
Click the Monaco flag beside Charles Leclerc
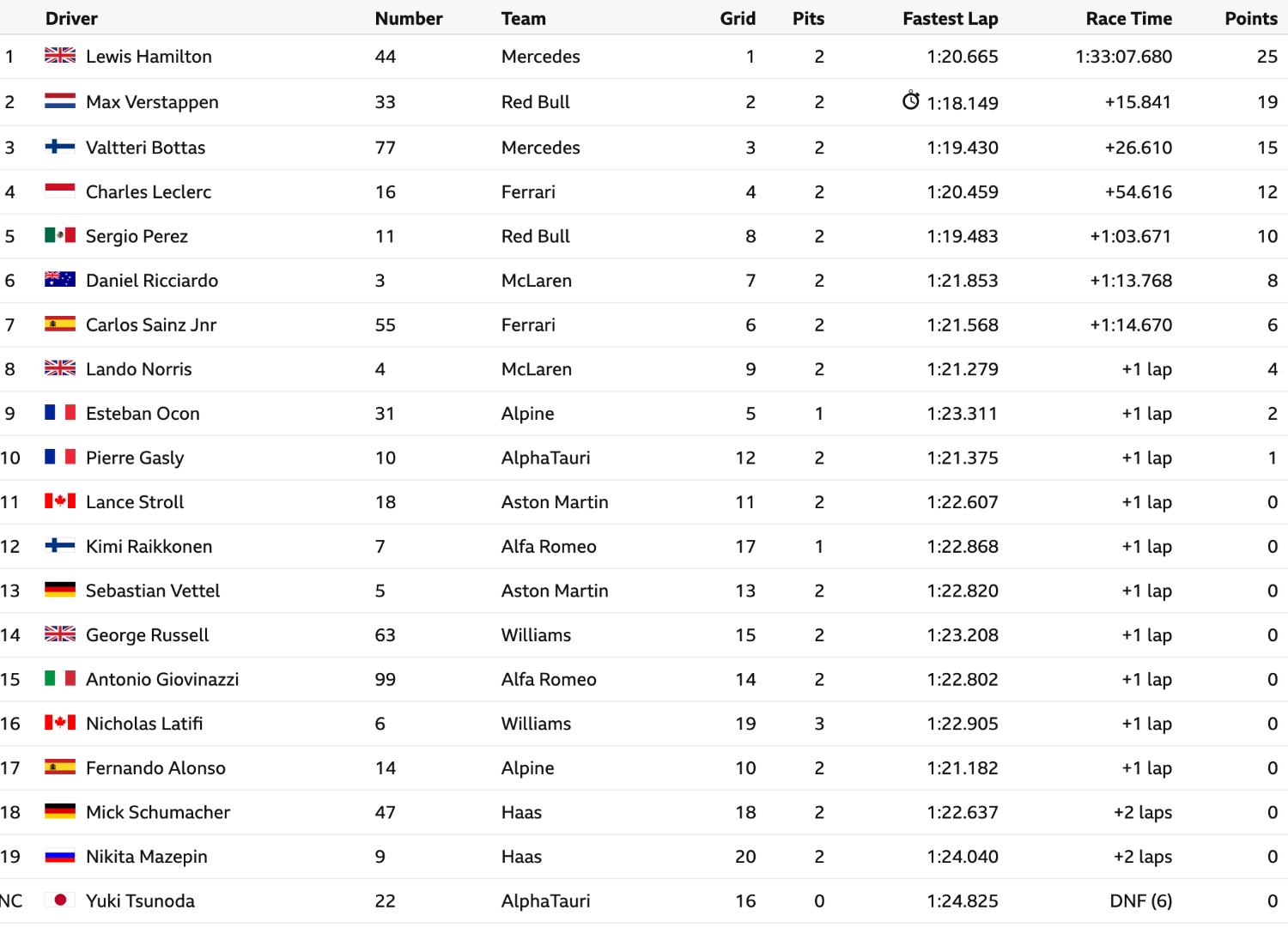(60, 191)
